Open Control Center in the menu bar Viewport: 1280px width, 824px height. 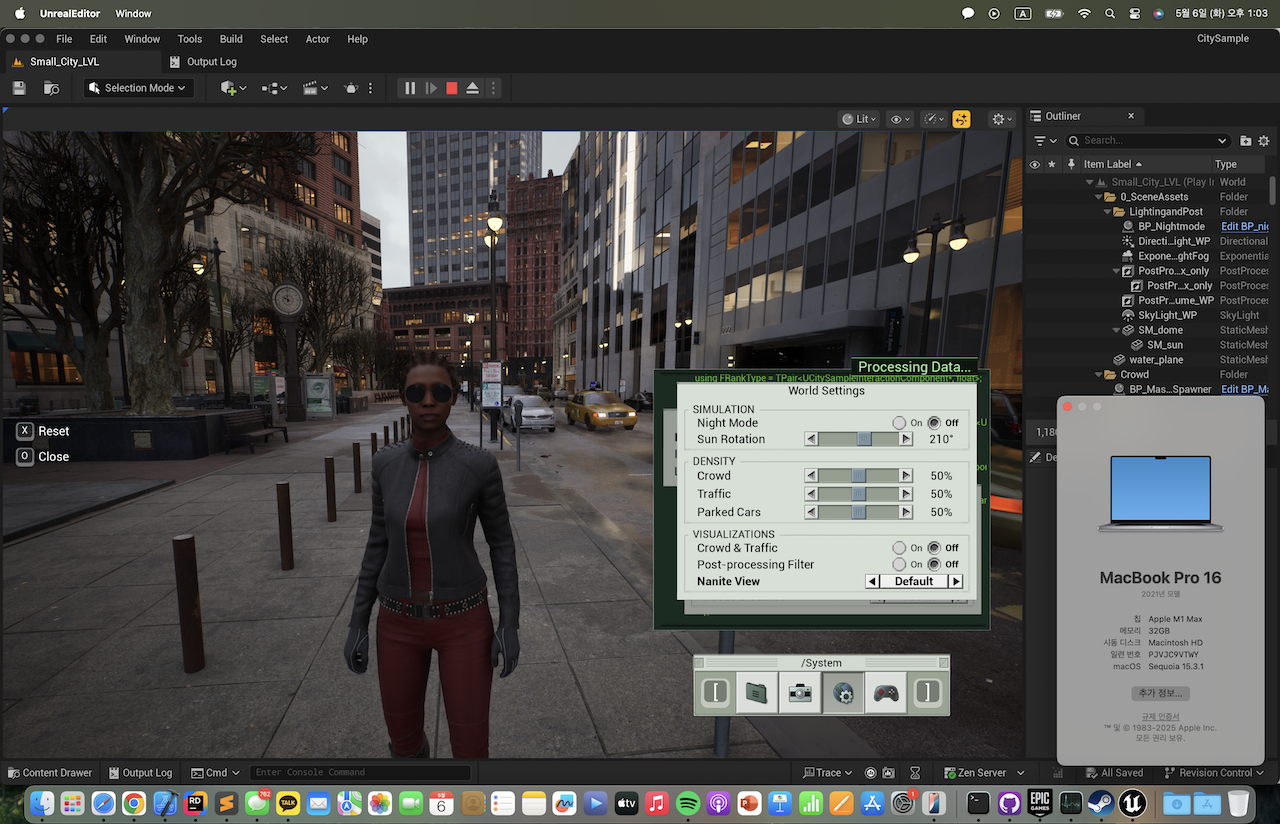pos(1134,14)
